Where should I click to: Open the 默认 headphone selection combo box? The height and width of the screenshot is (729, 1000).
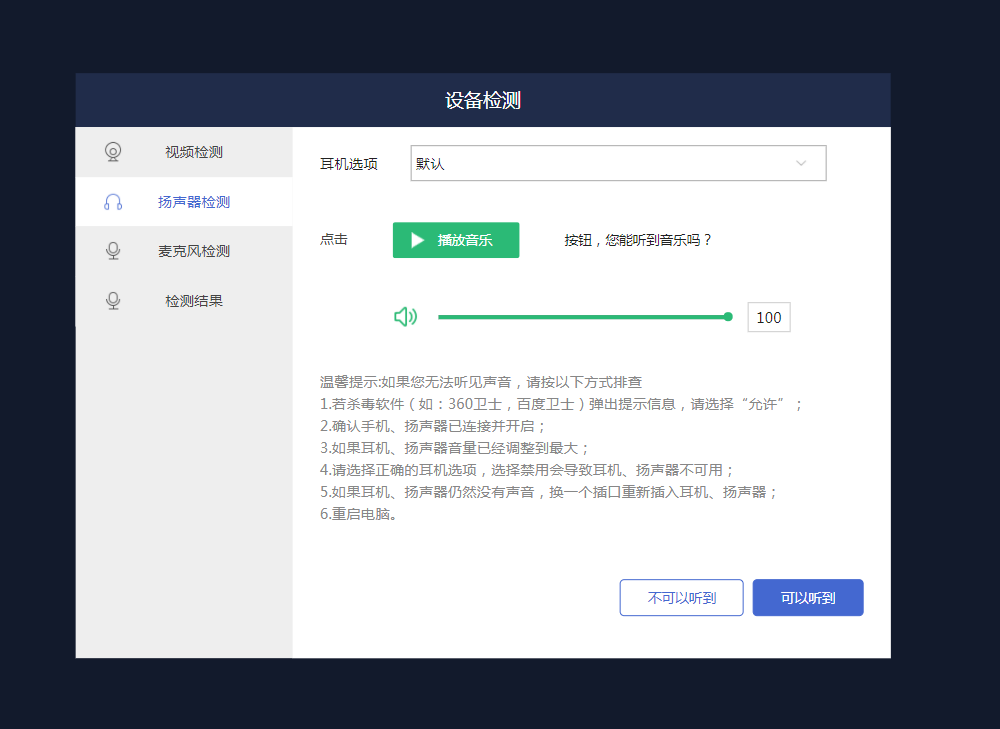click(618, 163)
